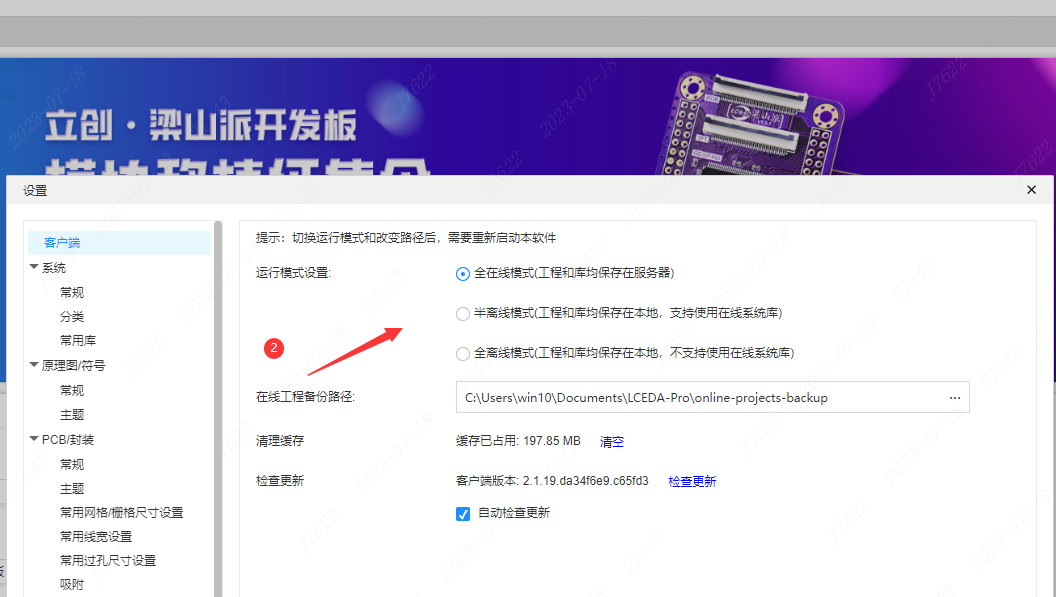The width and height of the screenshot is (1056, 597).
Task: Open the 客户端 settings page
Action: click(119, 243)
